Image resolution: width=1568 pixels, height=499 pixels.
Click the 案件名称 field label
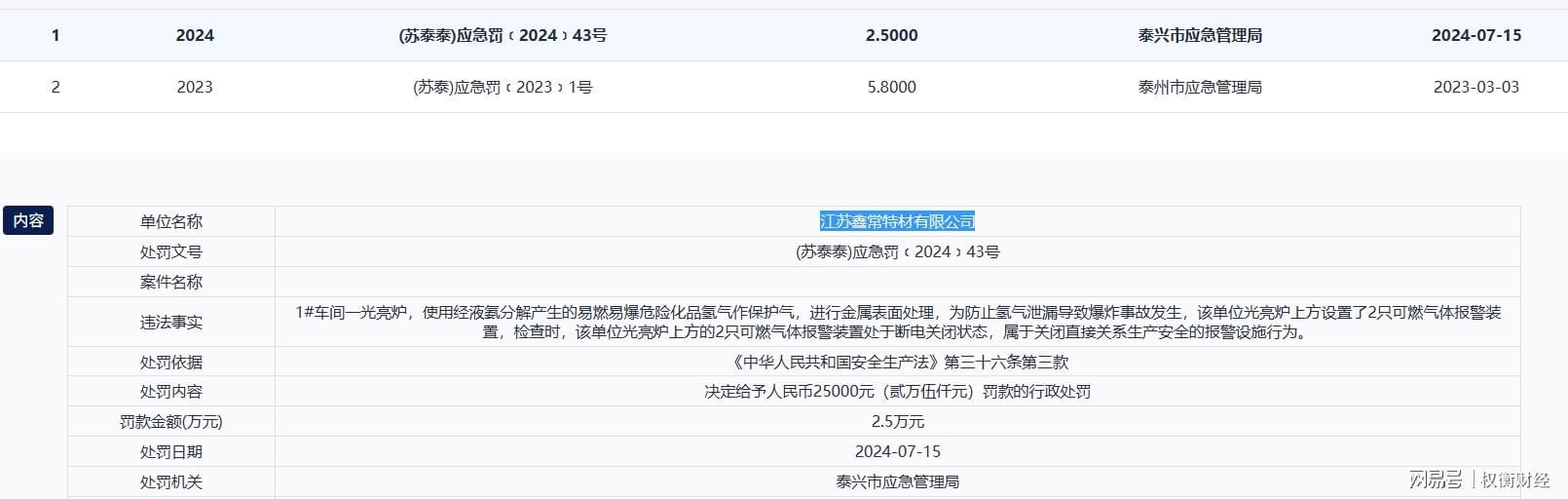tap(171, 282)
